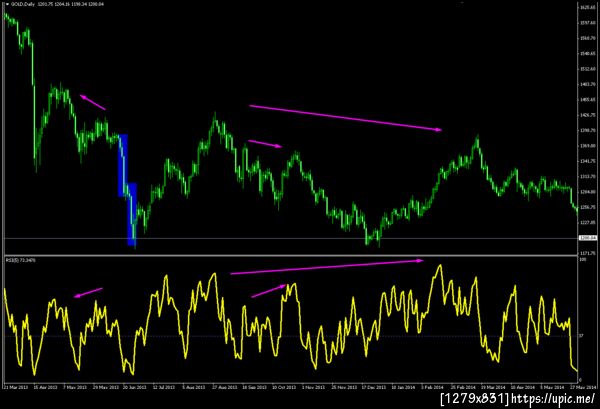Click the 21 Mar 2013 date label
600x409 pixels.
pos(15,387)
